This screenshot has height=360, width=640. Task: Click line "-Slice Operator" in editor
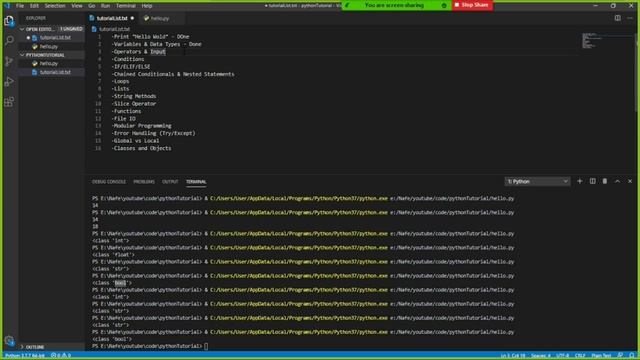click(x=134, y=104)
